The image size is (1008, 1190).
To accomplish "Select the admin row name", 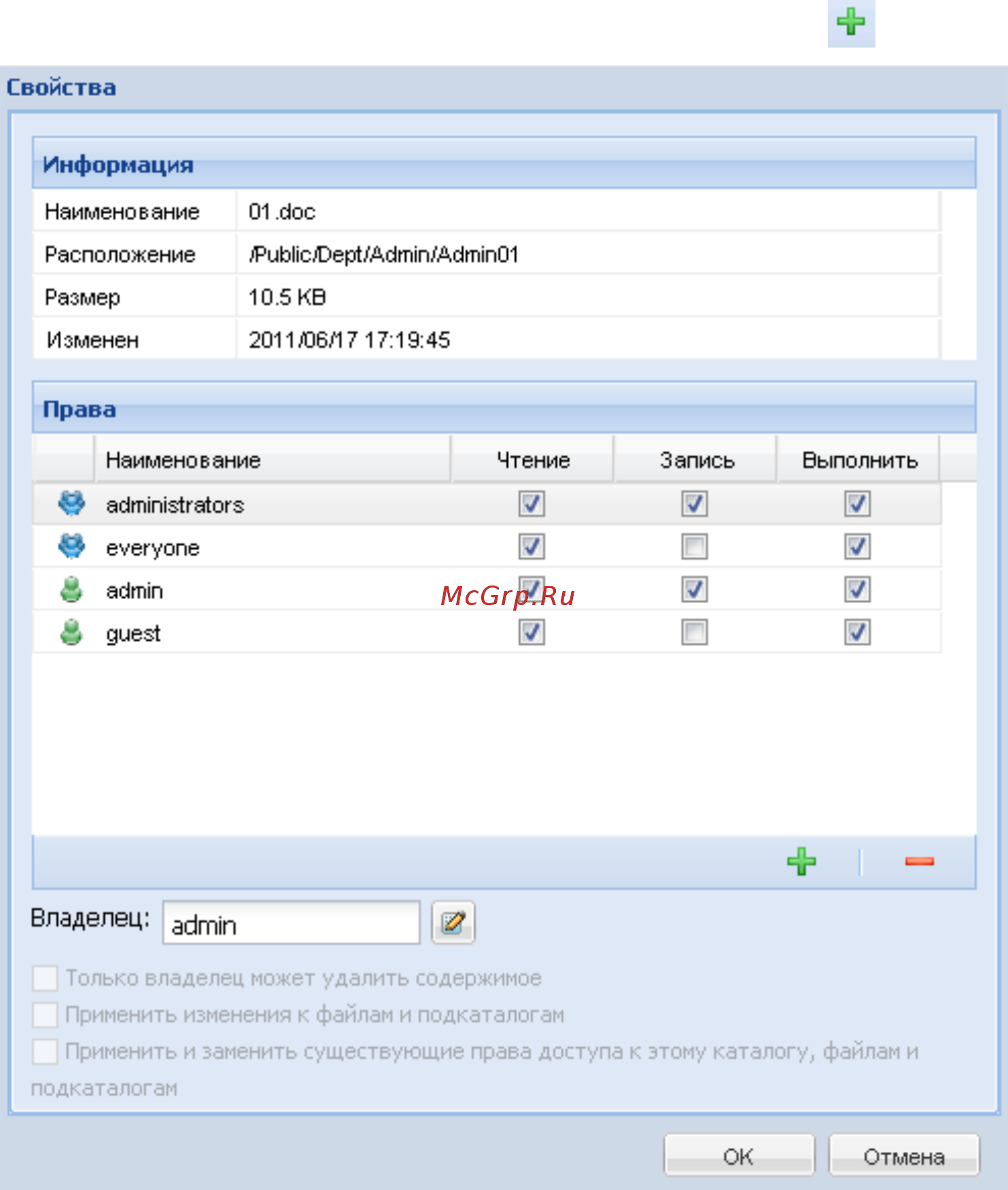I will pos(135,591).
